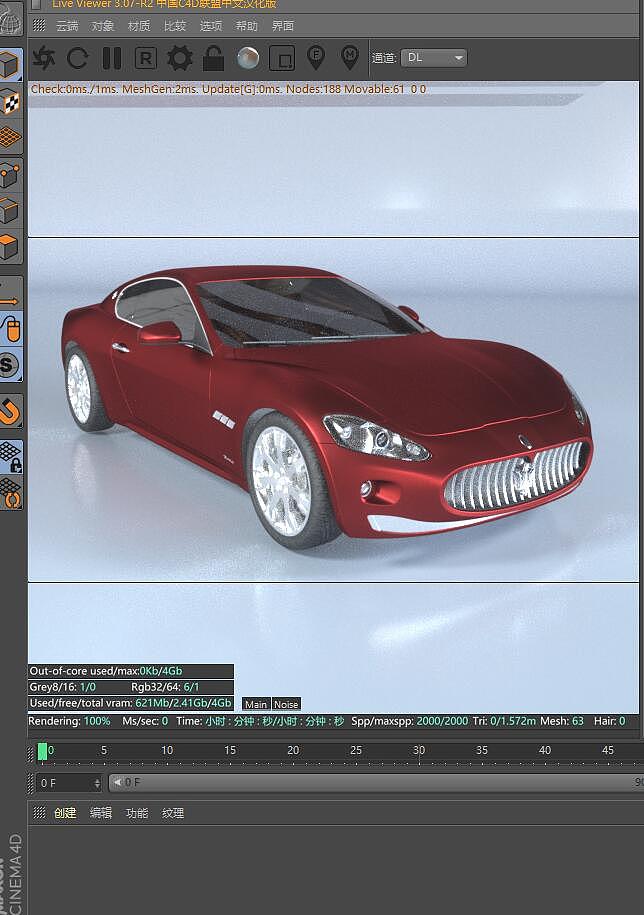
Task: Click the 'Mesh: 63' status text
Action: click(x=562, y=721)
